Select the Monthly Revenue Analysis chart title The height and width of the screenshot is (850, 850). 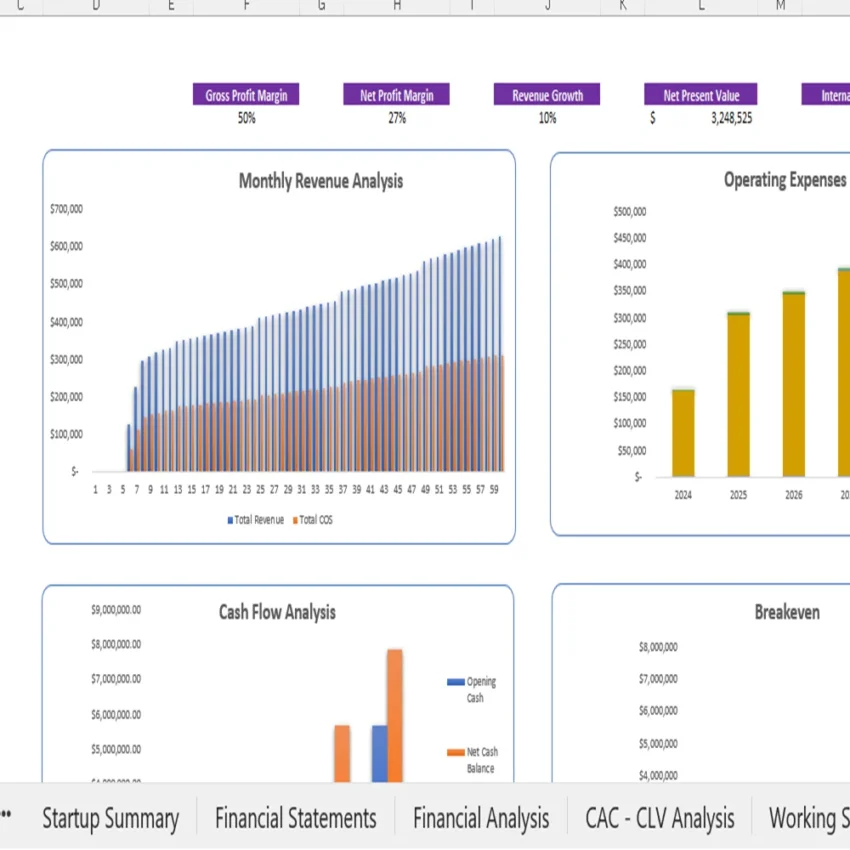pos(320,181)
